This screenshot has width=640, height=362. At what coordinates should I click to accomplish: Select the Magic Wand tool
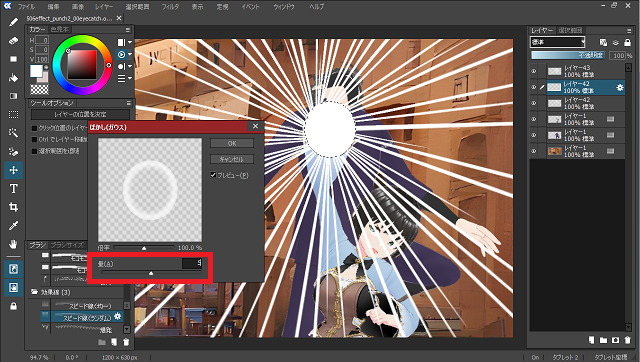13,133
